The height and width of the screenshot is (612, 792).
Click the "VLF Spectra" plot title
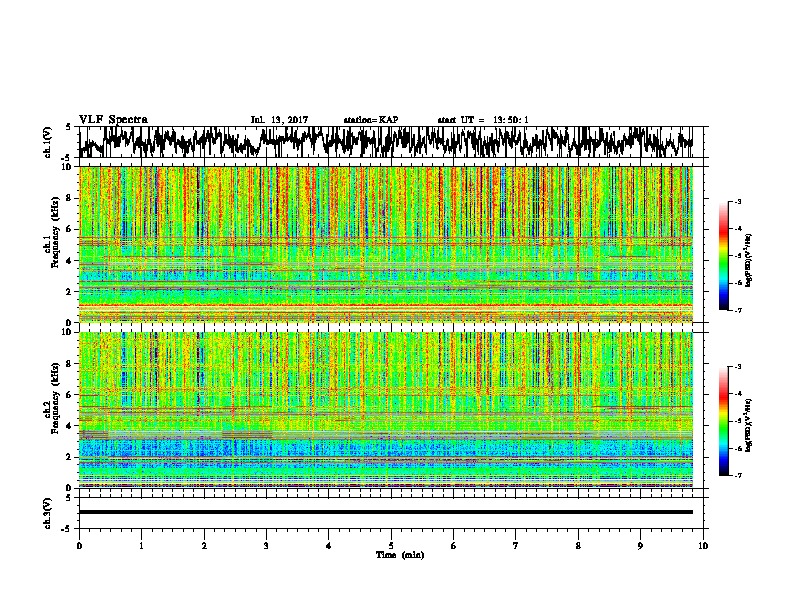[x=113, y=120]
